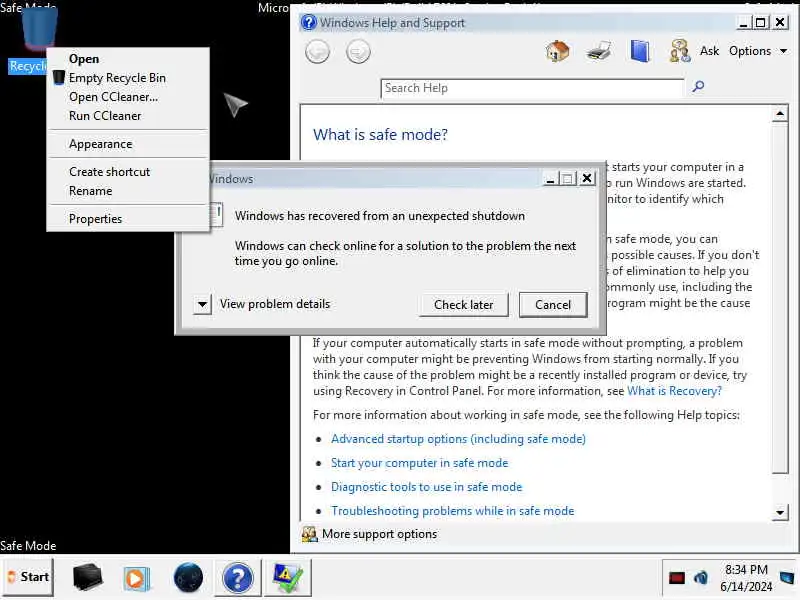Open Advanced startup options link
Image resolution: width=800 pixels, height=600 pixels.
(x=458, y=439)
